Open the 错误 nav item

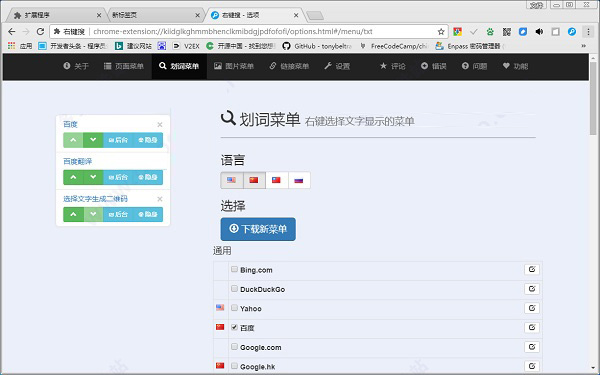[434, 66]
